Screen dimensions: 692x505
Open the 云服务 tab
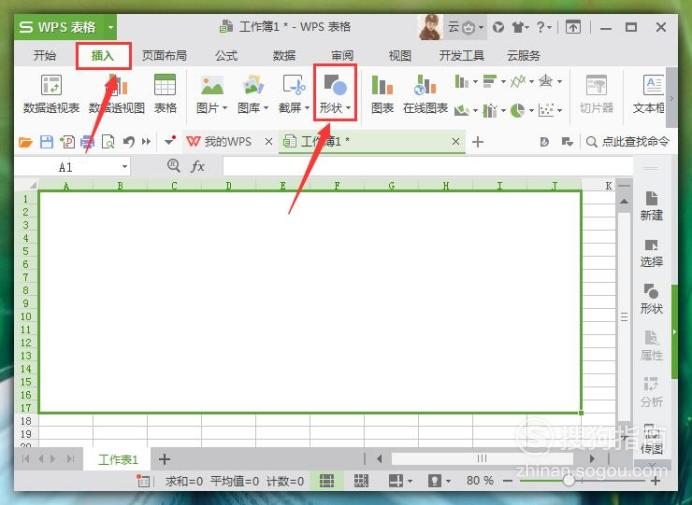pyautogui.click(x=523, y=56)
